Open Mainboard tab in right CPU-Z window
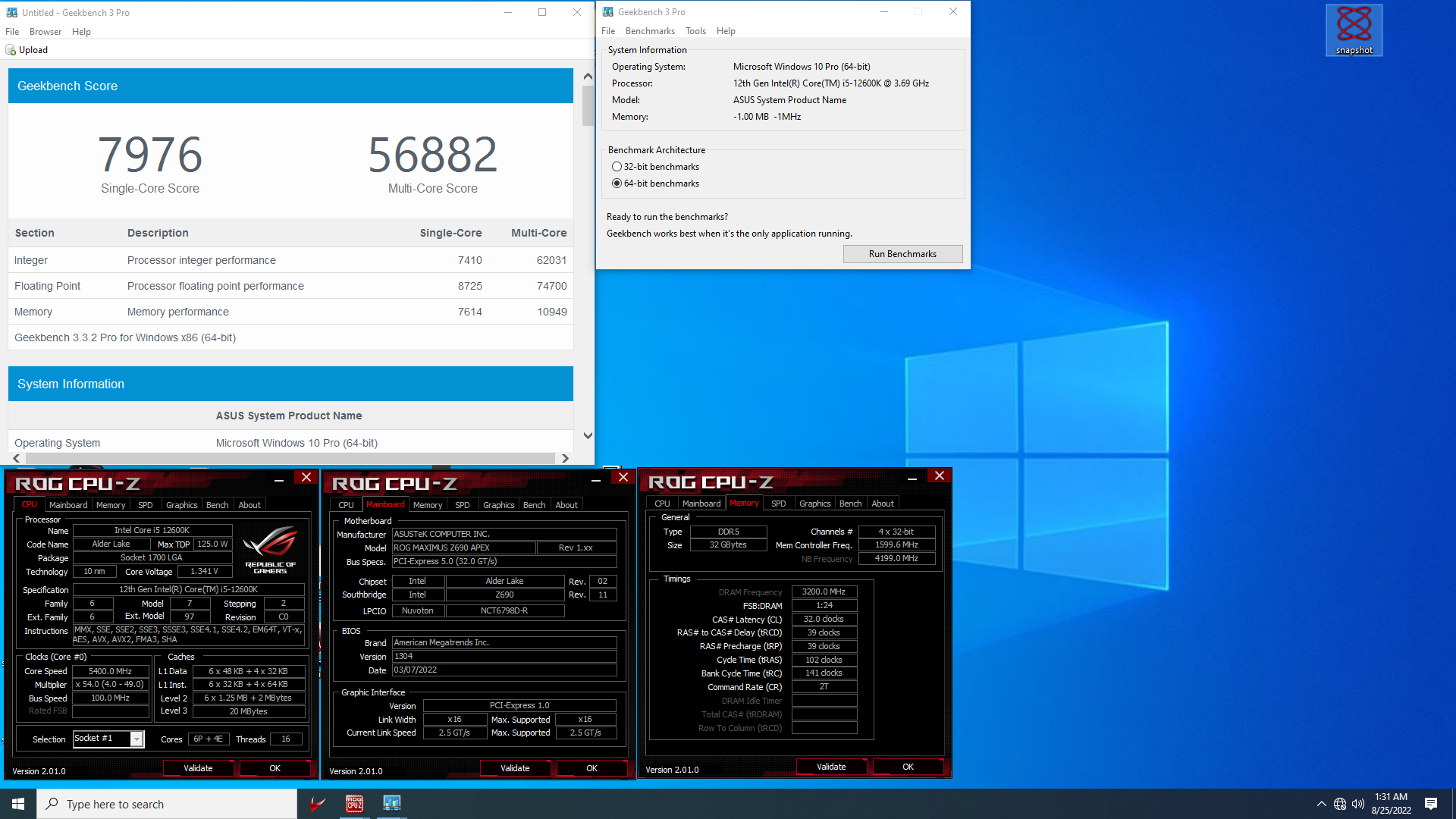This screenshot has height=819, width=1456. pos(701,504)
